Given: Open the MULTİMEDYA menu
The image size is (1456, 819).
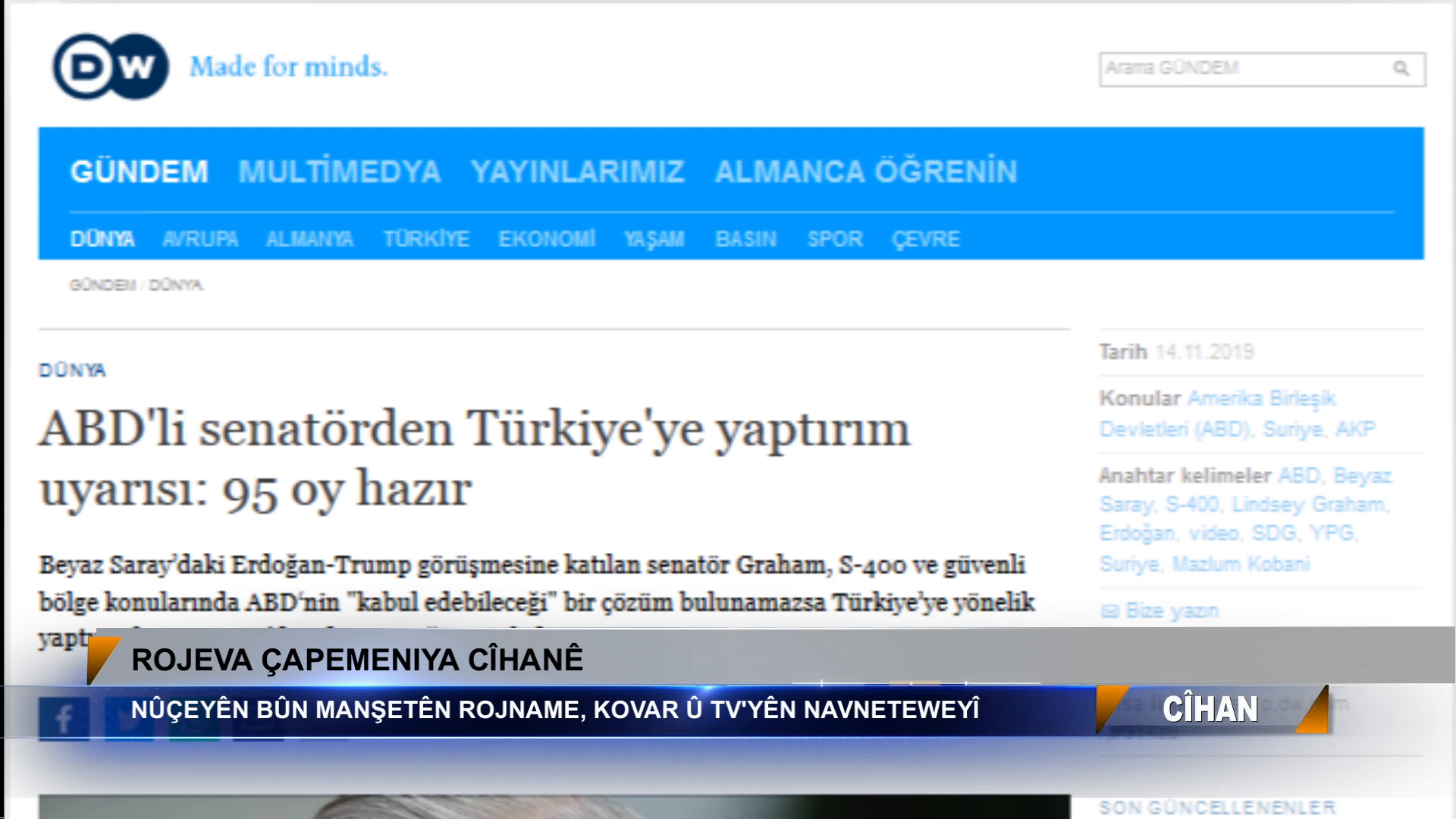Looking at the screenshot, I should point(339,171).
